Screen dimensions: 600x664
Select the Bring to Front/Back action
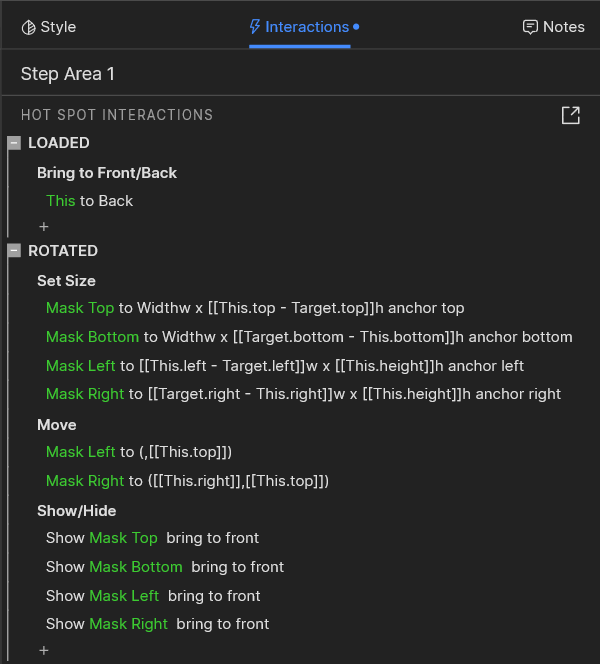tap(107, 173)
